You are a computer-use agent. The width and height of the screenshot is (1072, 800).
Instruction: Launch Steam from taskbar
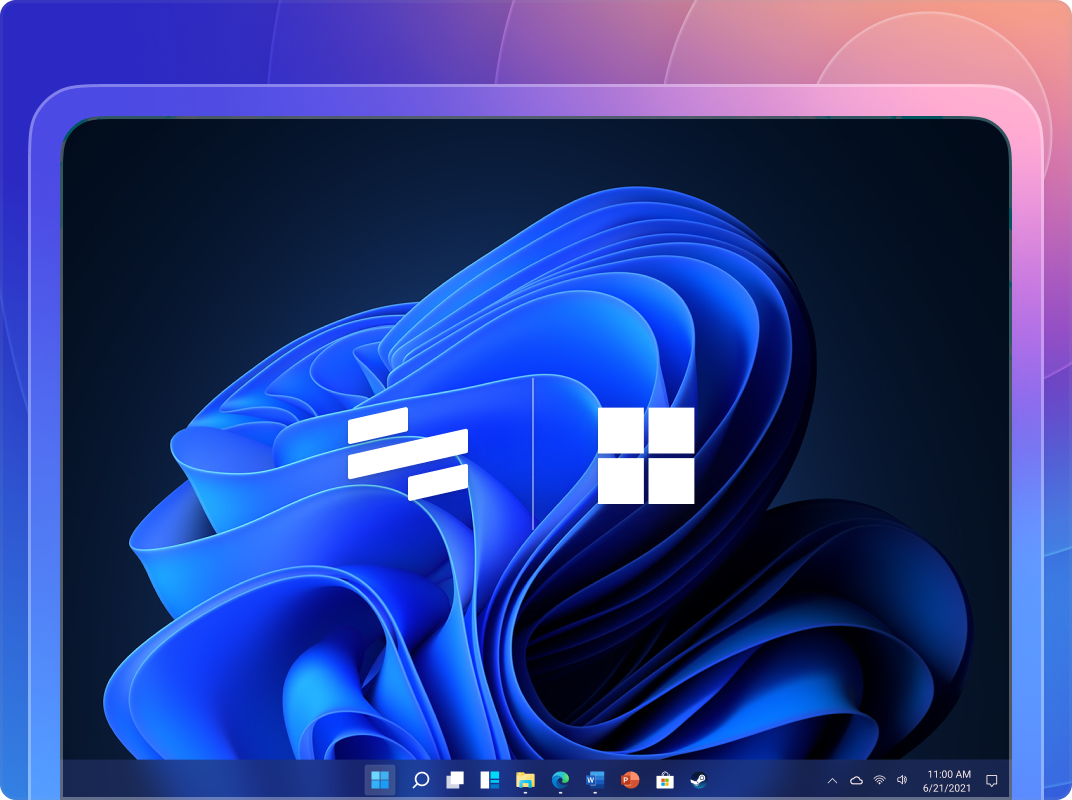699,779
